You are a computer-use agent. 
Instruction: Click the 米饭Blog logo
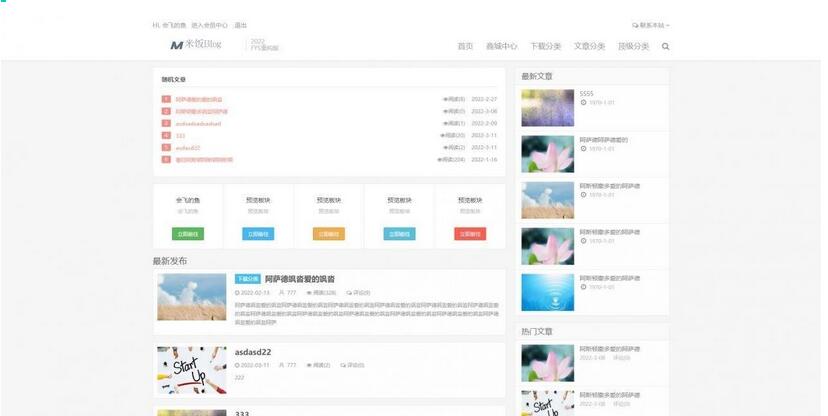pos(195,45)
